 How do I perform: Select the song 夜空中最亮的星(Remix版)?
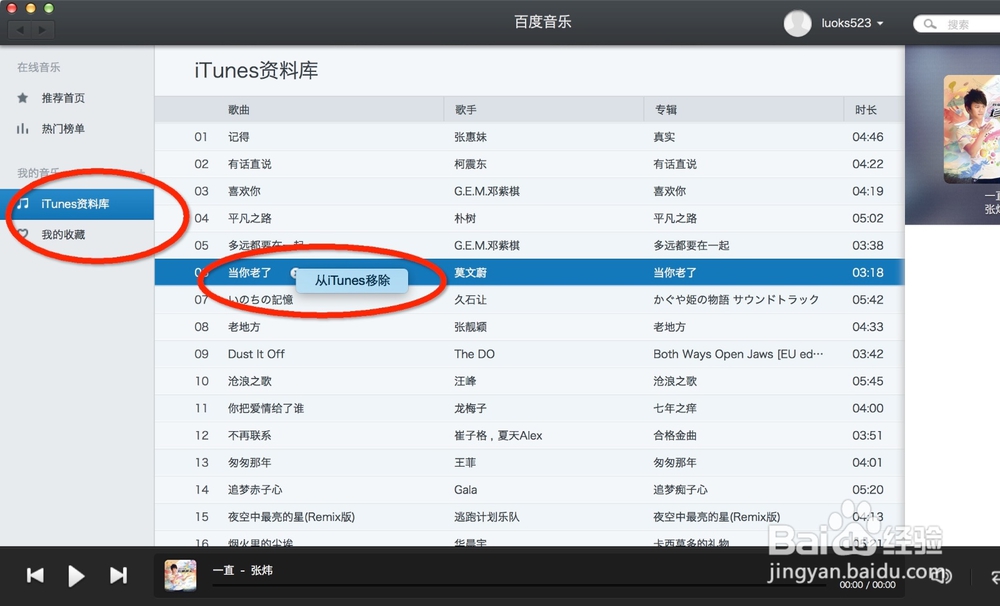pyautogui.click(x=291, y=517)
